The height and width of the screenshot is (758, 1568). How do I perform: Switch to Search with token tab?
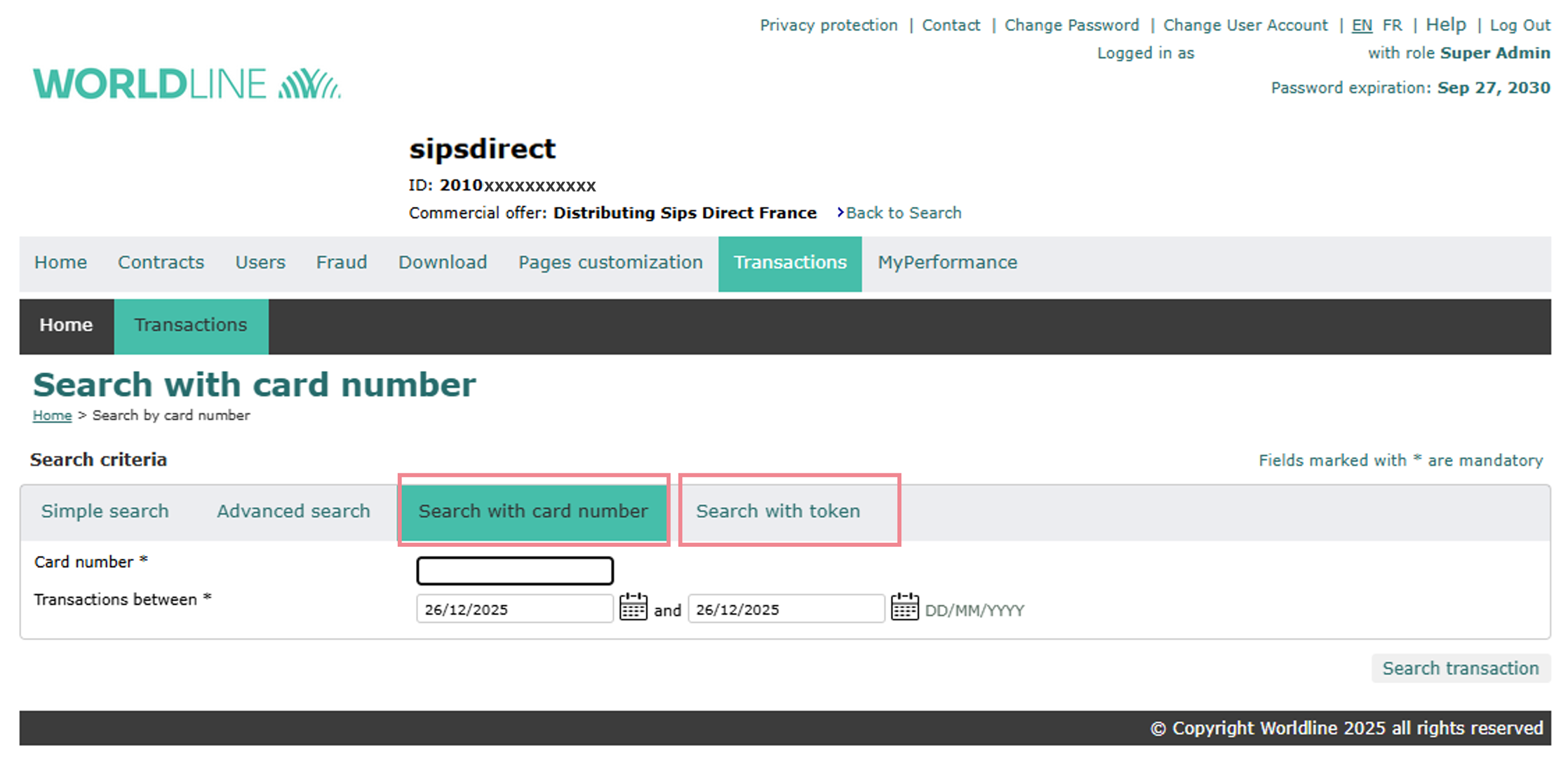pyautogui.click(x=777, y=511)
